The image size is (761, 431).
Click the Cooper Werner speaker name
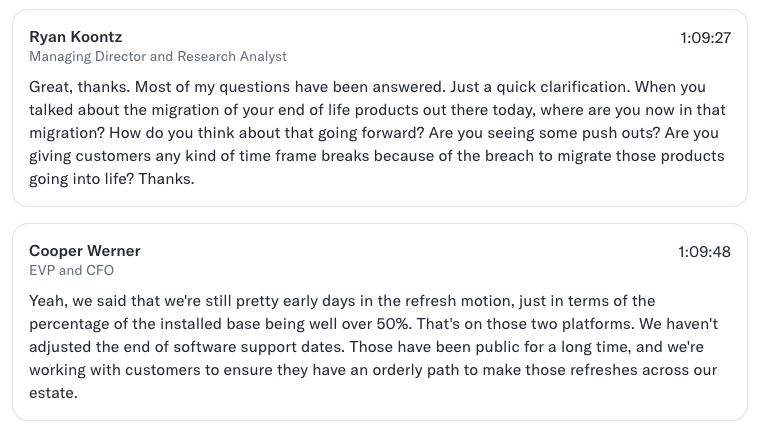click(85, 250)
